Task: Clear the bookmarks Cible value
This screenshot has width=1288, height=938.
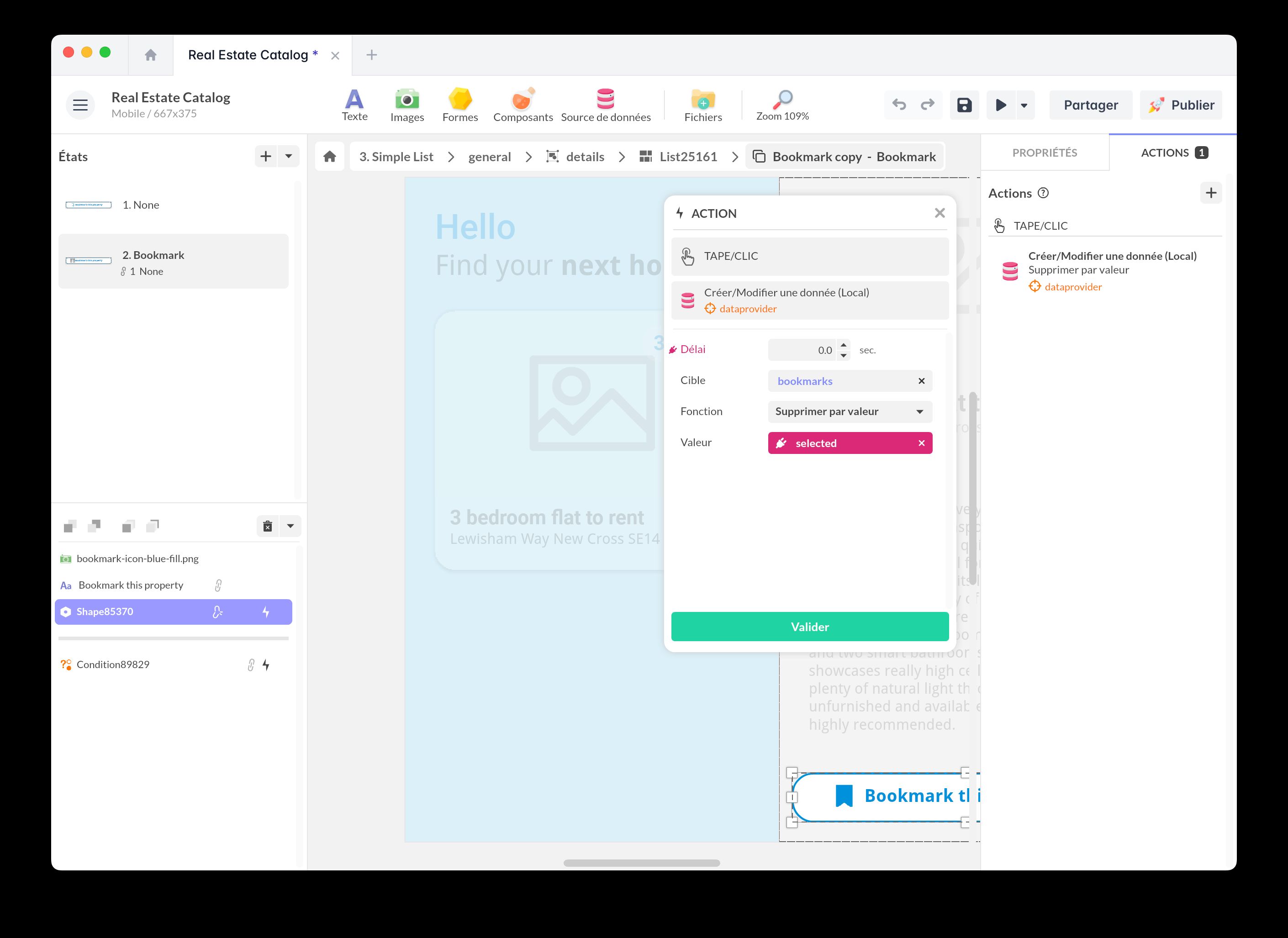Action: [x=921, y=381]
